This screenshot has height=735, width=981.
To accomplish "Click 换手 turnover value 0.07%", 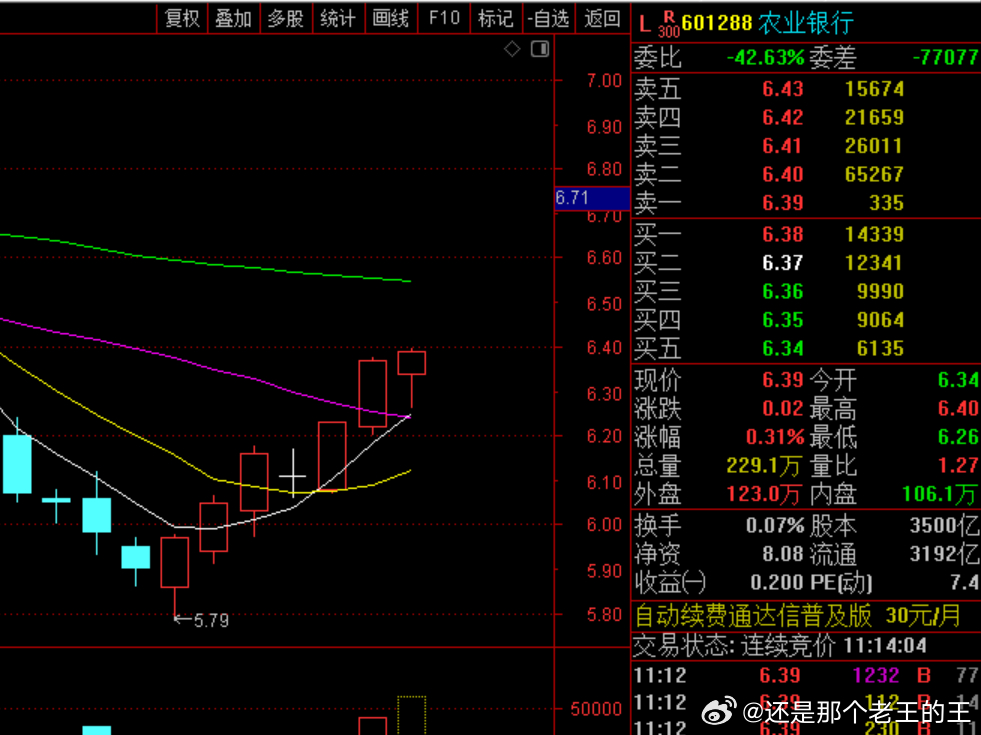I will tap(775, 525).
